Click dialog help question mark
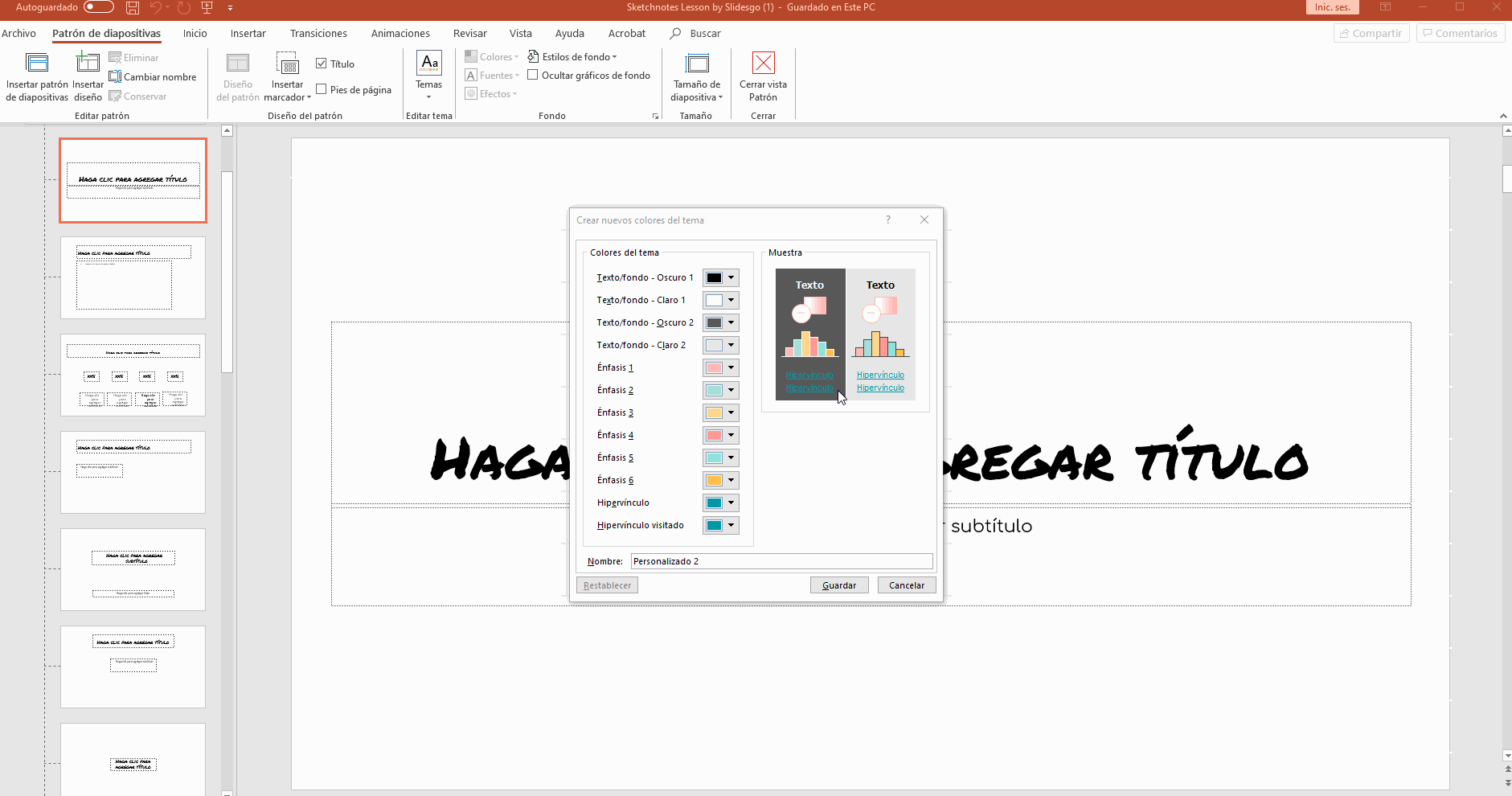Image resolution: width=1512 pixels, height=796 pixels. (x=888, y=220)
